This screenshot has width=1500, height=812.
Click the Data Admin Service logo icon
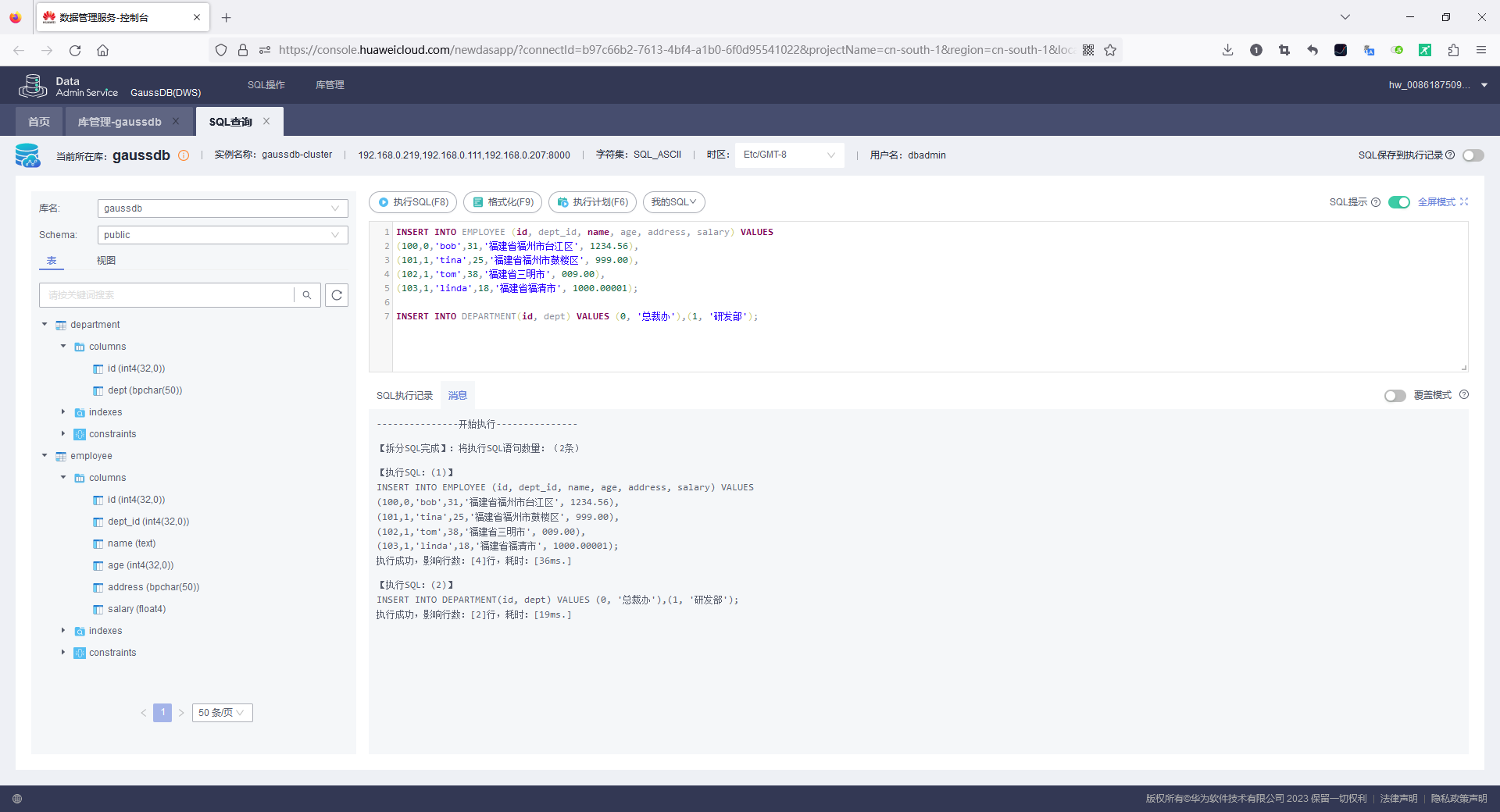[x=33, y=85]
